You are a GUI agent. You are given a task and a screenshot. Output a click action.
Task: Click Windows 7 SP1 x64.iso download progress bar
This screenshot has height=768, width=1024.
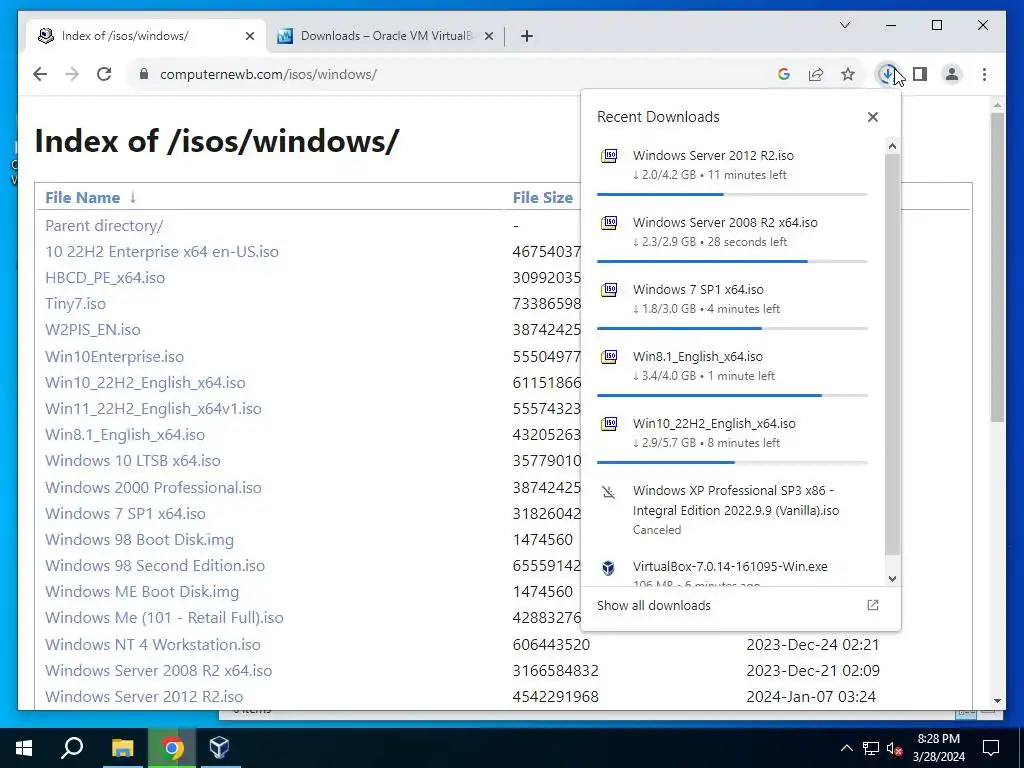click(732, 328)
